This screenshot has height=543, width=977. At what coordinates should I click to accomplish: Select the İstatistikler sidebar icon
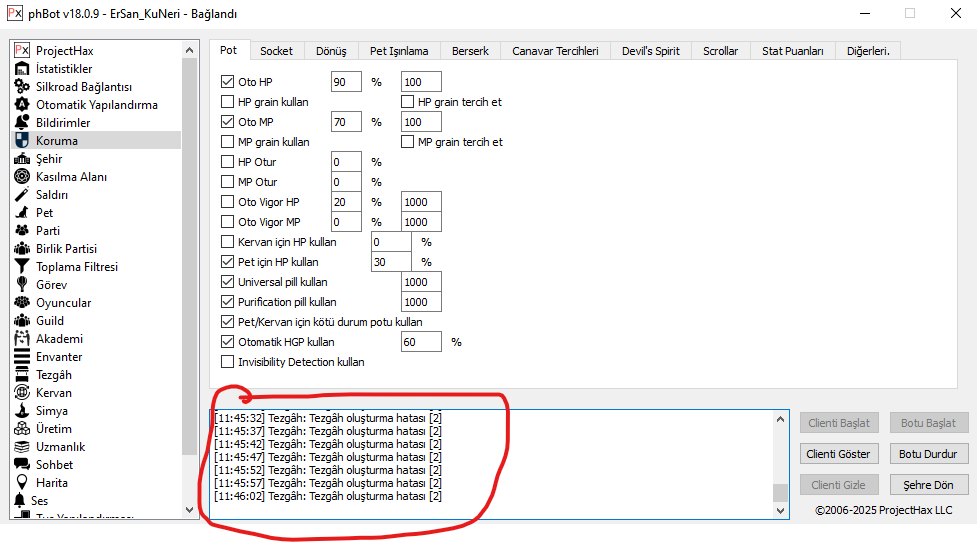[x=22, y=69]
